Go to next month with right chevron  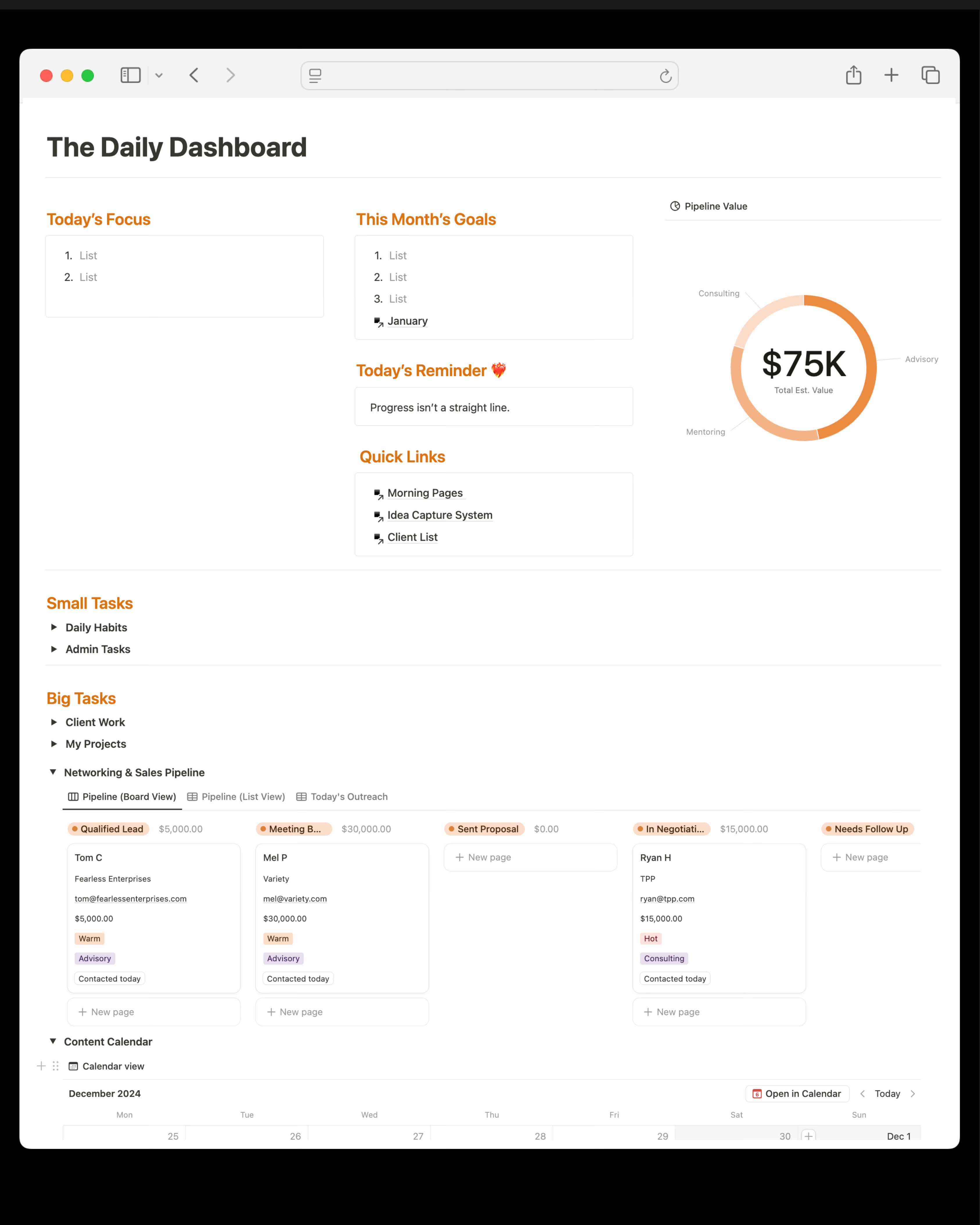click(x=912, y=1094)
